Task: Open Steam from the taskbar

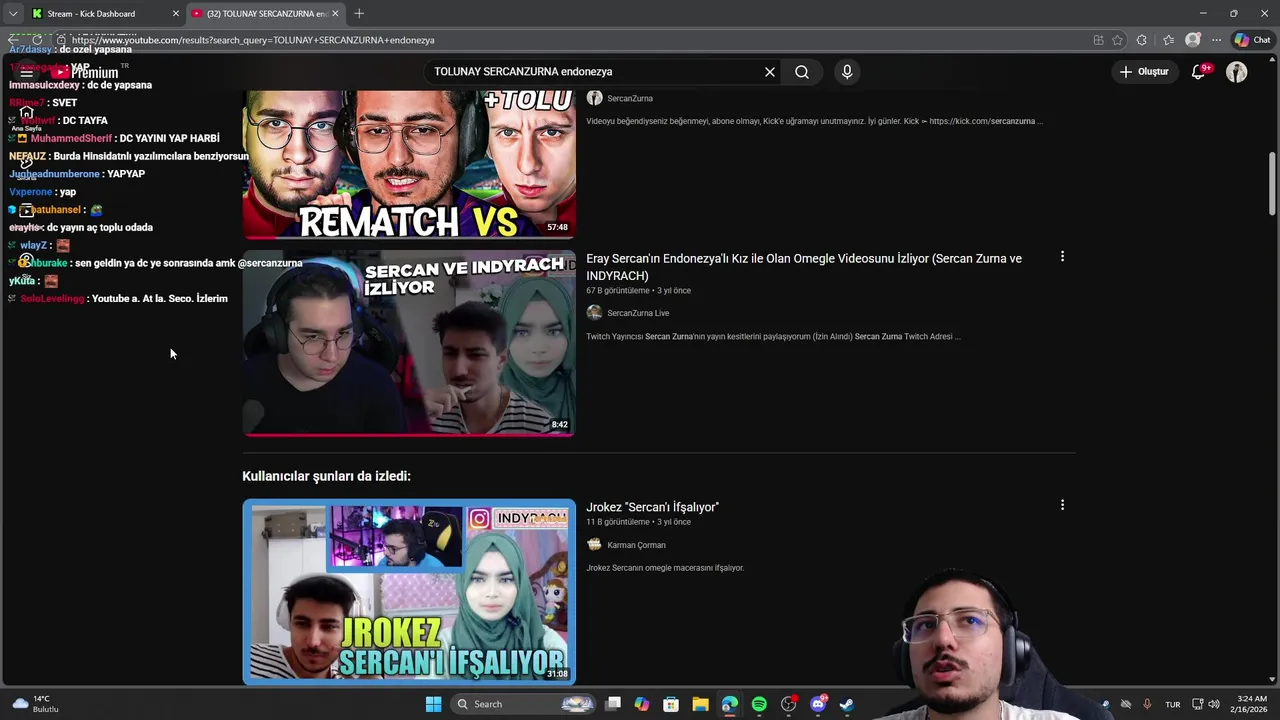Action: pyautogui.click(x=847, y=704)
